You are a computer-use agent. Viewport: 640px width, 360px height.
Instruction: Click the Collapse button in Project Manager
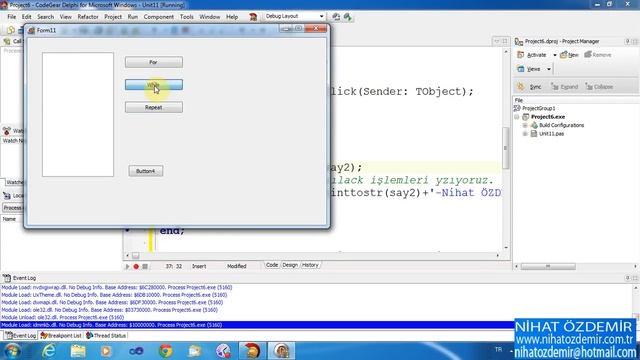point(599,87)
